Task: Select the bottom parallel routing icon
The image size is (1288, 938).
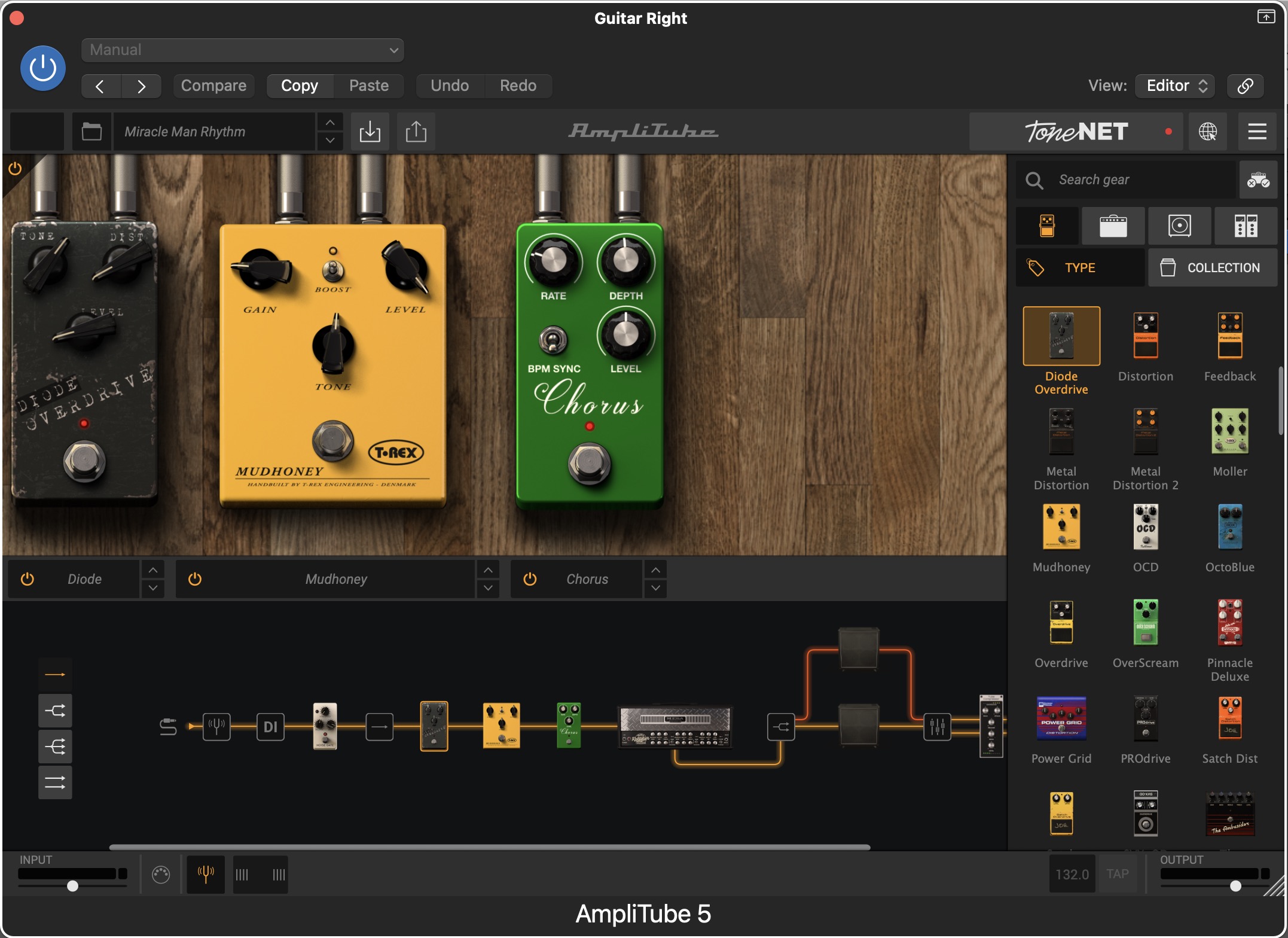Action: (55, 782)
